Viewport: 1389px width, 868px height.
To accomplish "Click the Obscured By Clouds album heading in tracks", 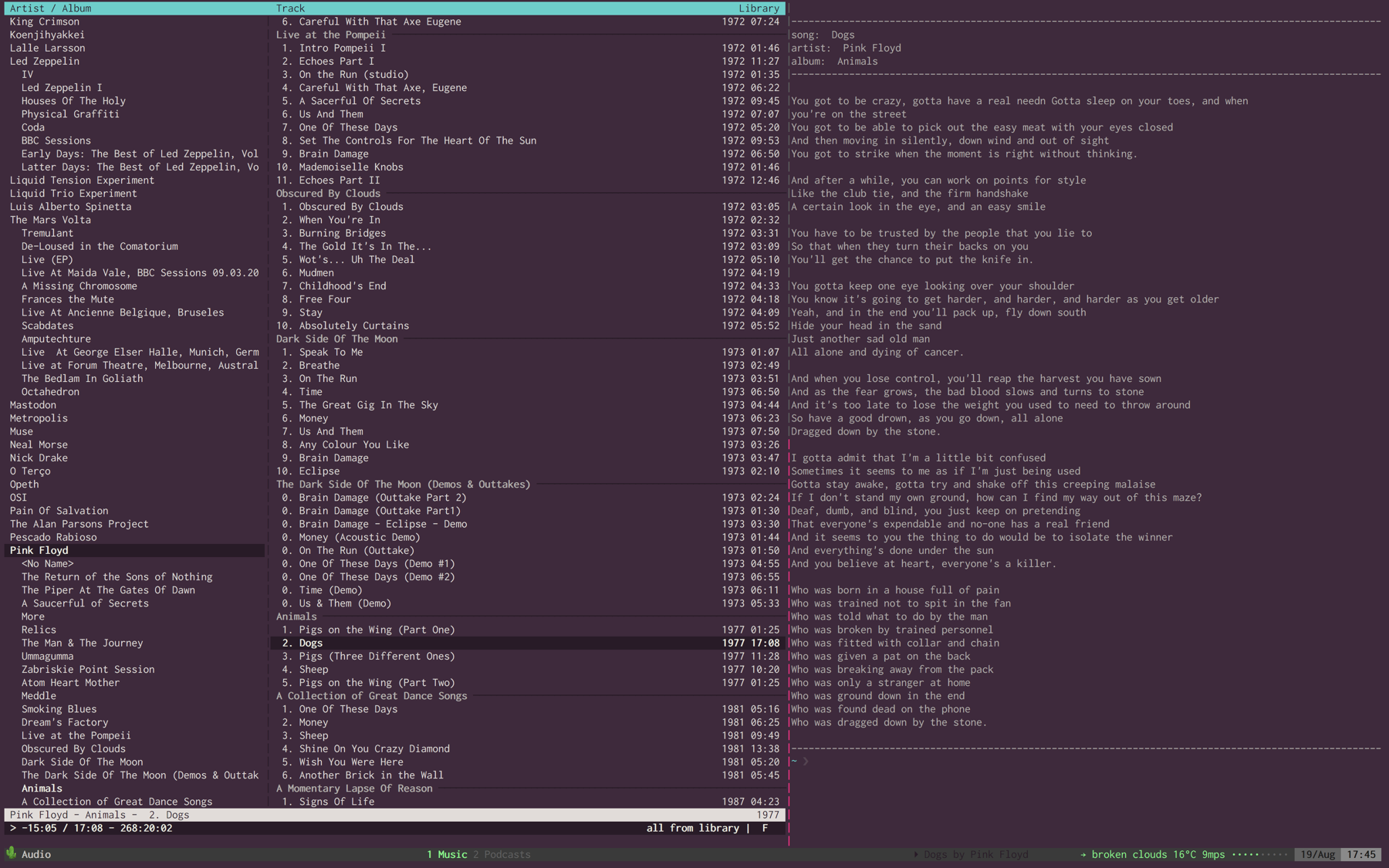I will pyautogui.click(x=328, y=194).
